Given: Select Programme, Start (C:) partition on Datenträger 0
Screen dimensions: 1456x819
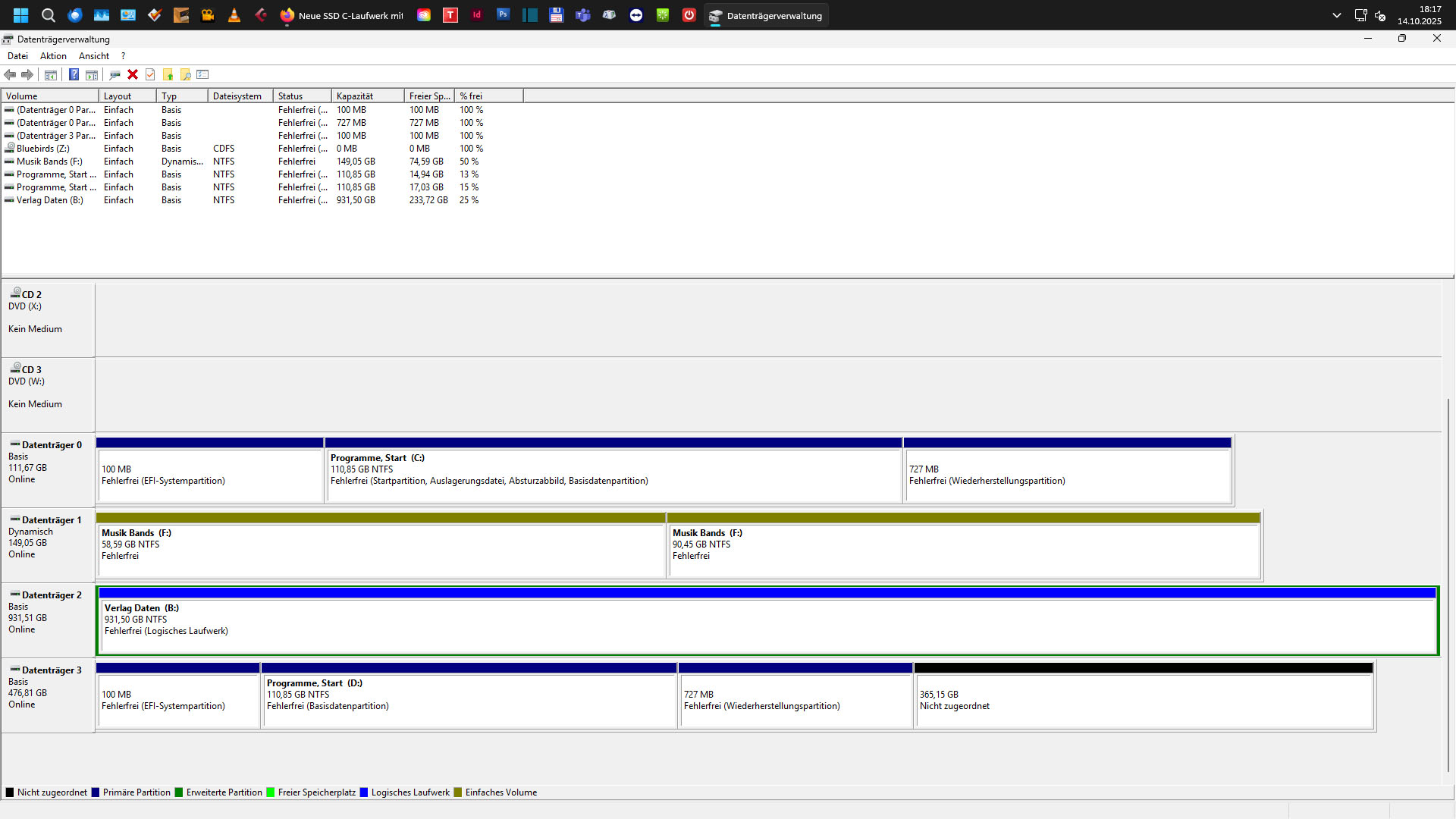Looking at the screenshot, I should (x=613, y=474).
